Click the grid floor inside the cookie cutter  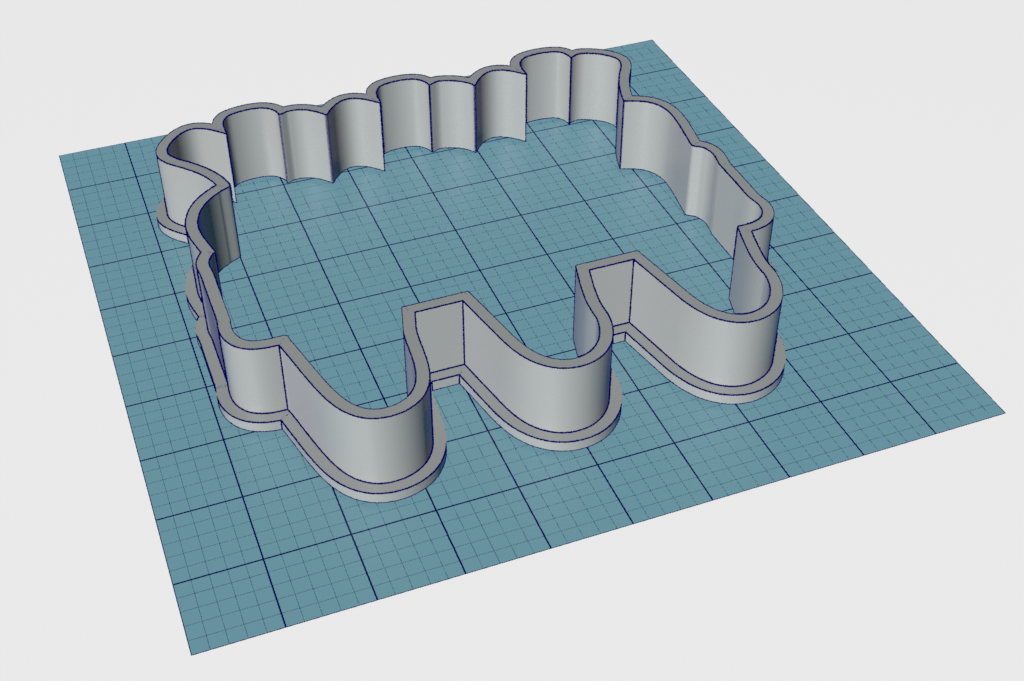(x=450, y=230)
